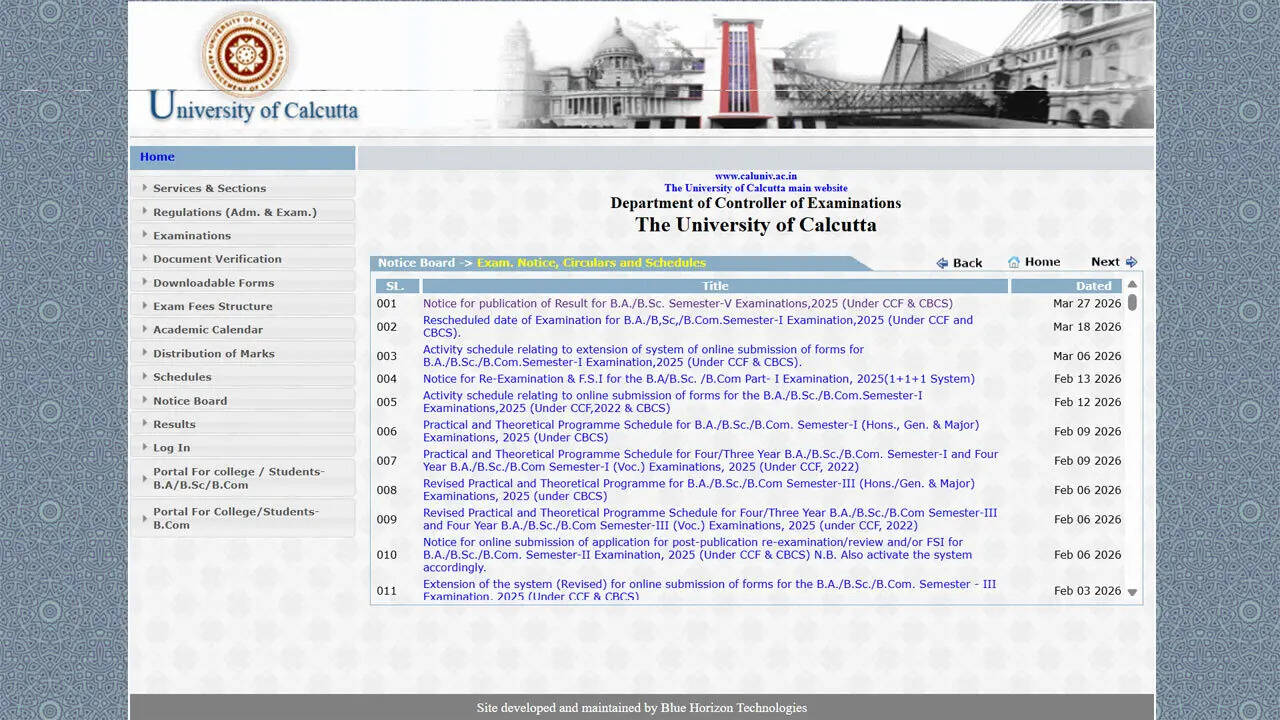Image resolution: width=1280 pixels, height=720 pixels.
Task: Click the scrollbar up arrow icon
Action: point(1131,285)
